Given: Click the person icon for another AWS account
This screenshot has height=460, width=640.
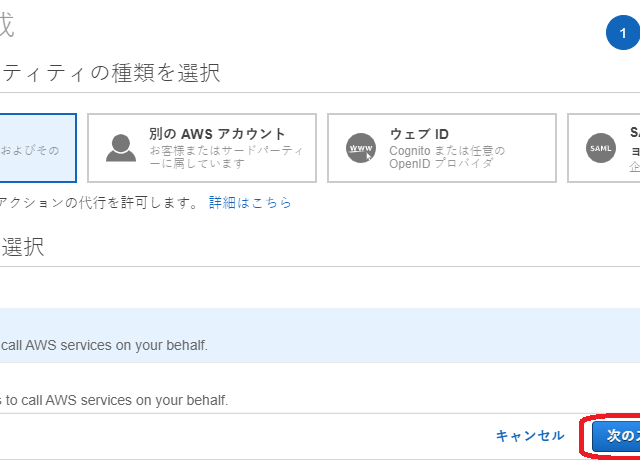Looking at the screenshot, I should click(121, 148).
